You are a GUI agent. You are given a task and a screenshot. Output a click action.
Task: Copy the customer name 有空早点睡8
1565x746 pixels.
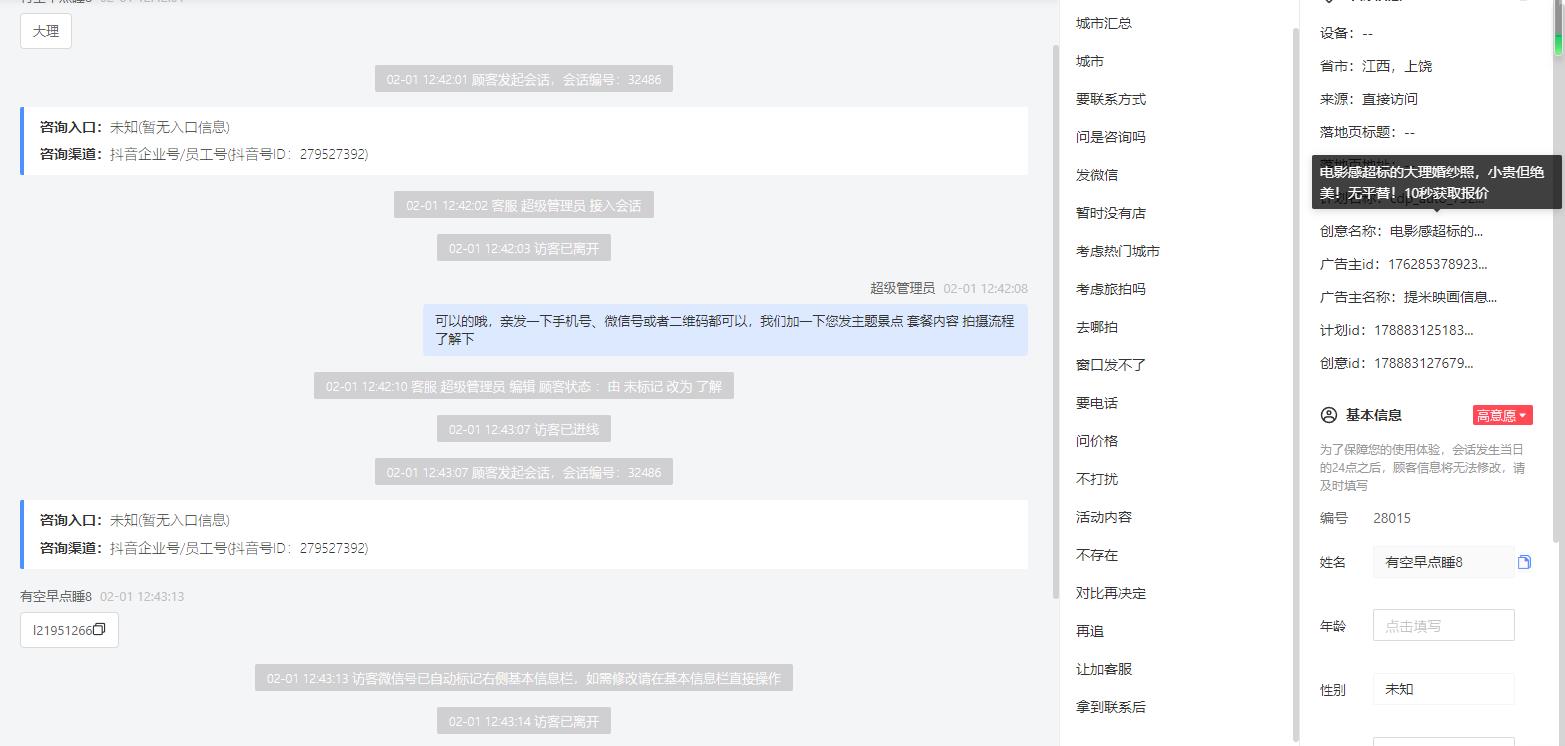click(x=1524, y=562)
